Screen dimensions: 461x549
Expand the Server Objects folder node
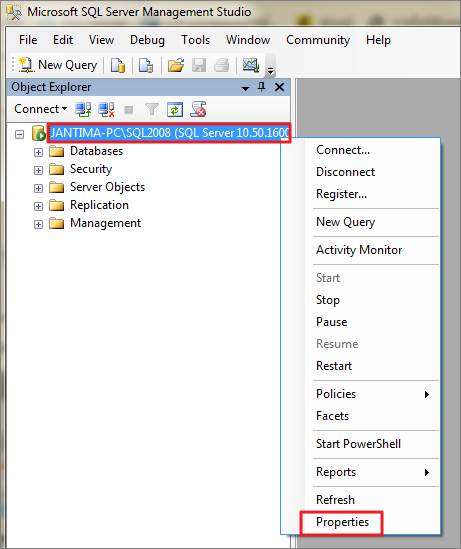39,188
